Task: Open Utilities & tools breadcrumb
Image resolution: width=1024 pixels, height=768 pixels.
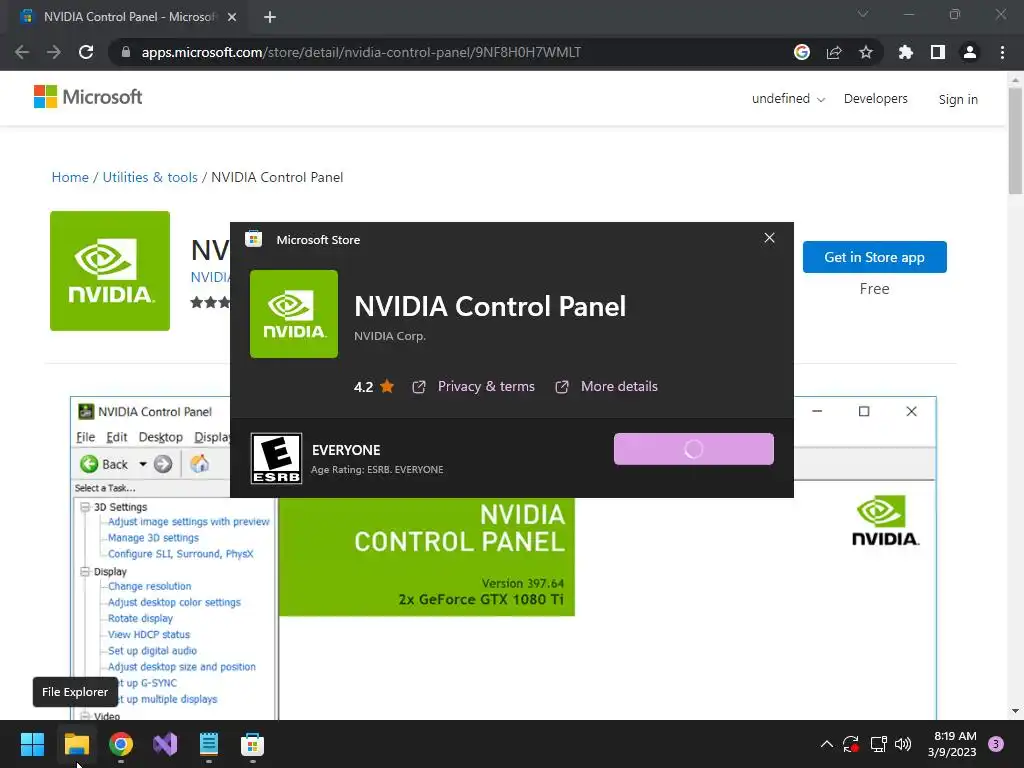Action: (150, 177)
